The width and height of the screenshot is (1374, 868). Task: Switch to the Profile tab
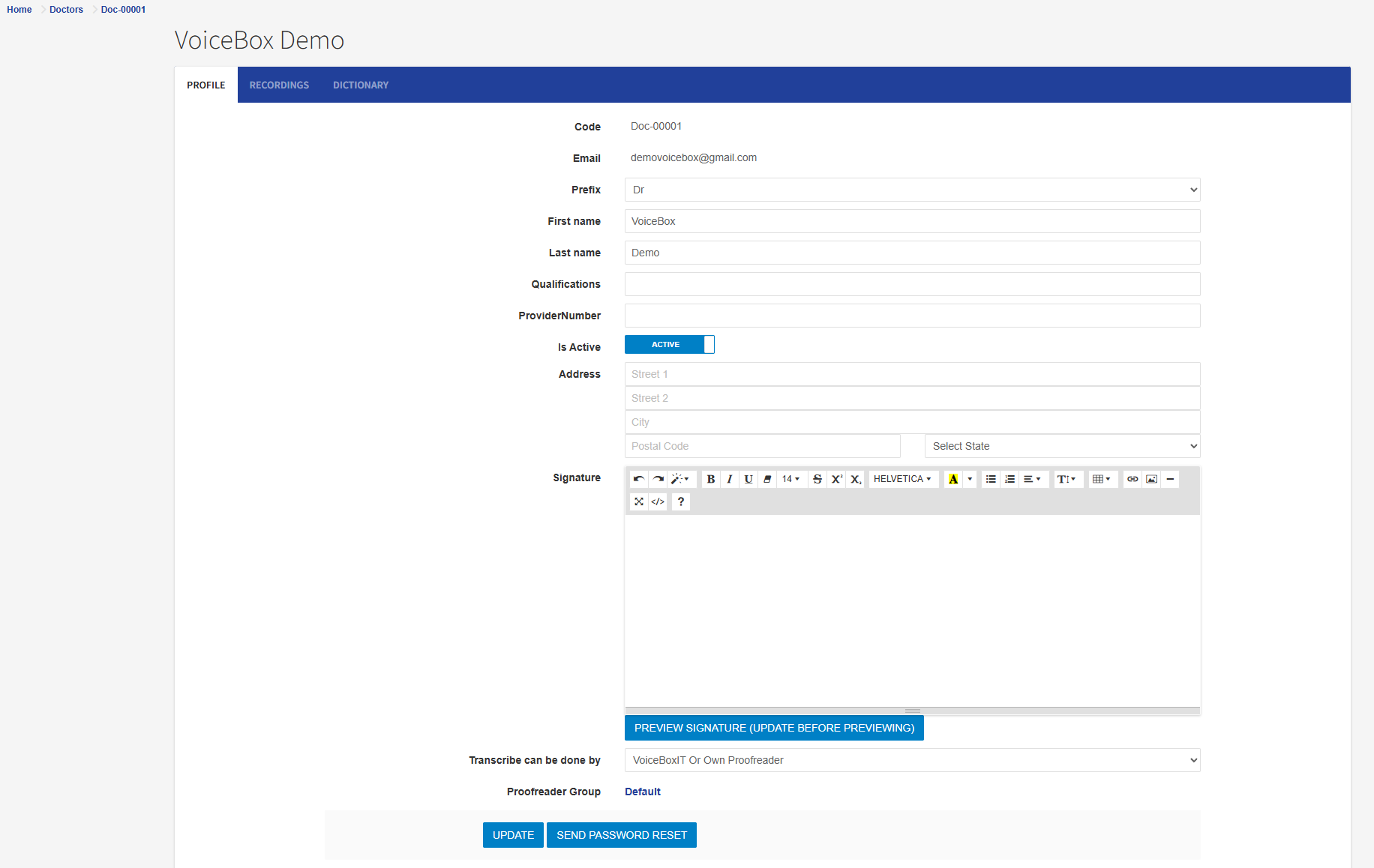pyautogui.click(x=206, y=85)
